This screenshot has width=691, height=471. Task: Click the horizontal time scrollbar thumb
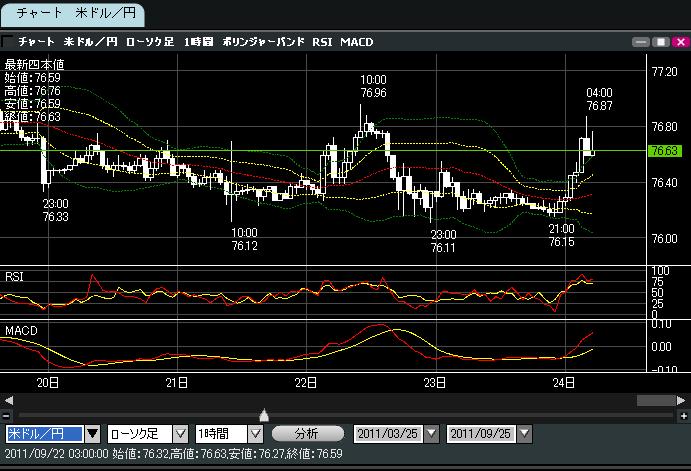coord(654,400)
